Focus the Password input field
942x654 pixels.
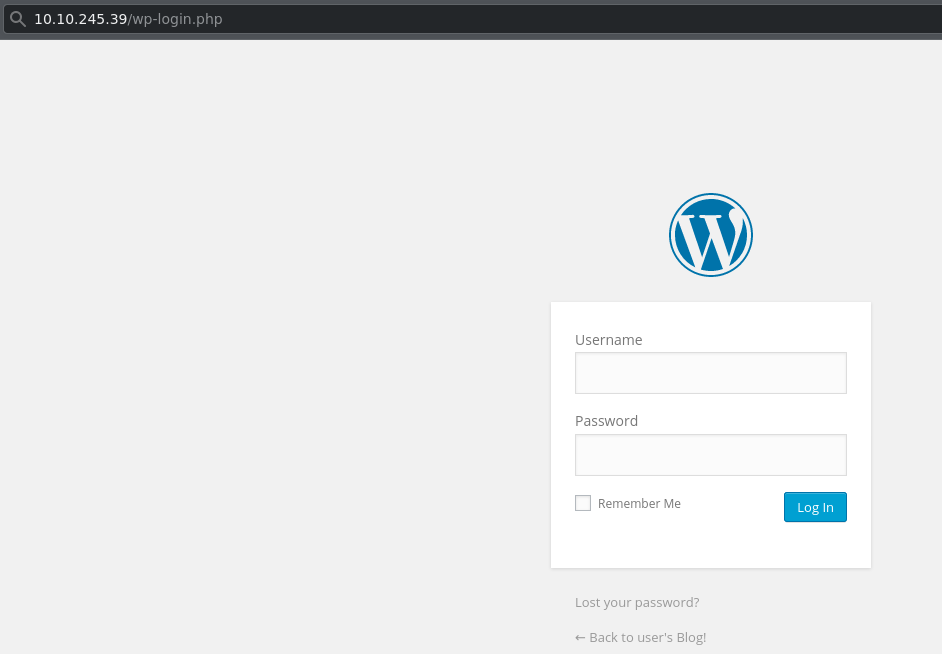711,455
